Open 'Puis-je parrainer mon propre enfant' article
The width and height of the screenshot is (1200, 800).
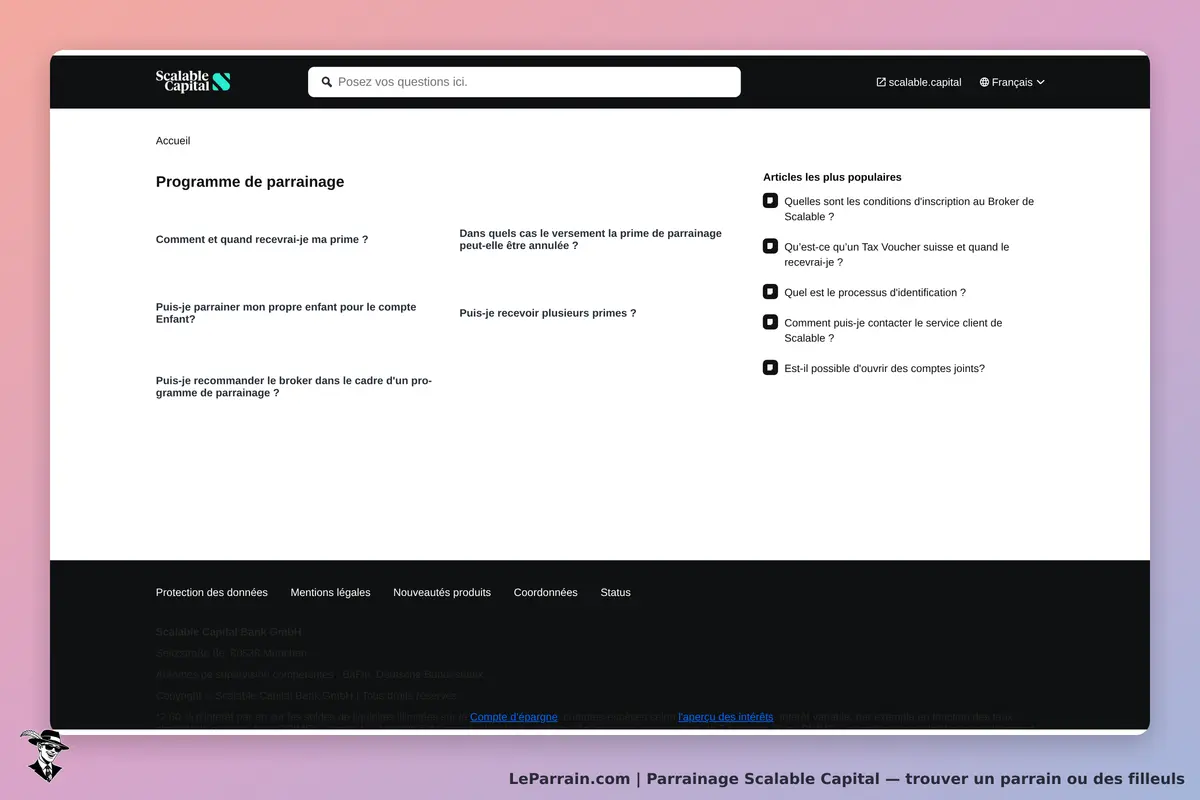tap(286, 313)
